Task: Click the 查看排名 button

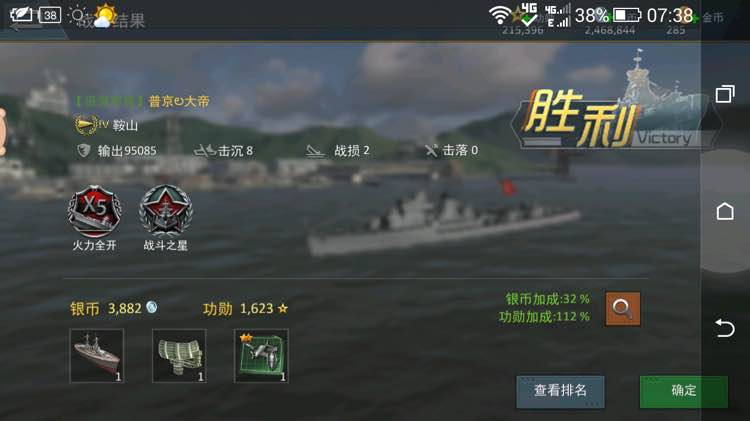Action: point(560,391)
